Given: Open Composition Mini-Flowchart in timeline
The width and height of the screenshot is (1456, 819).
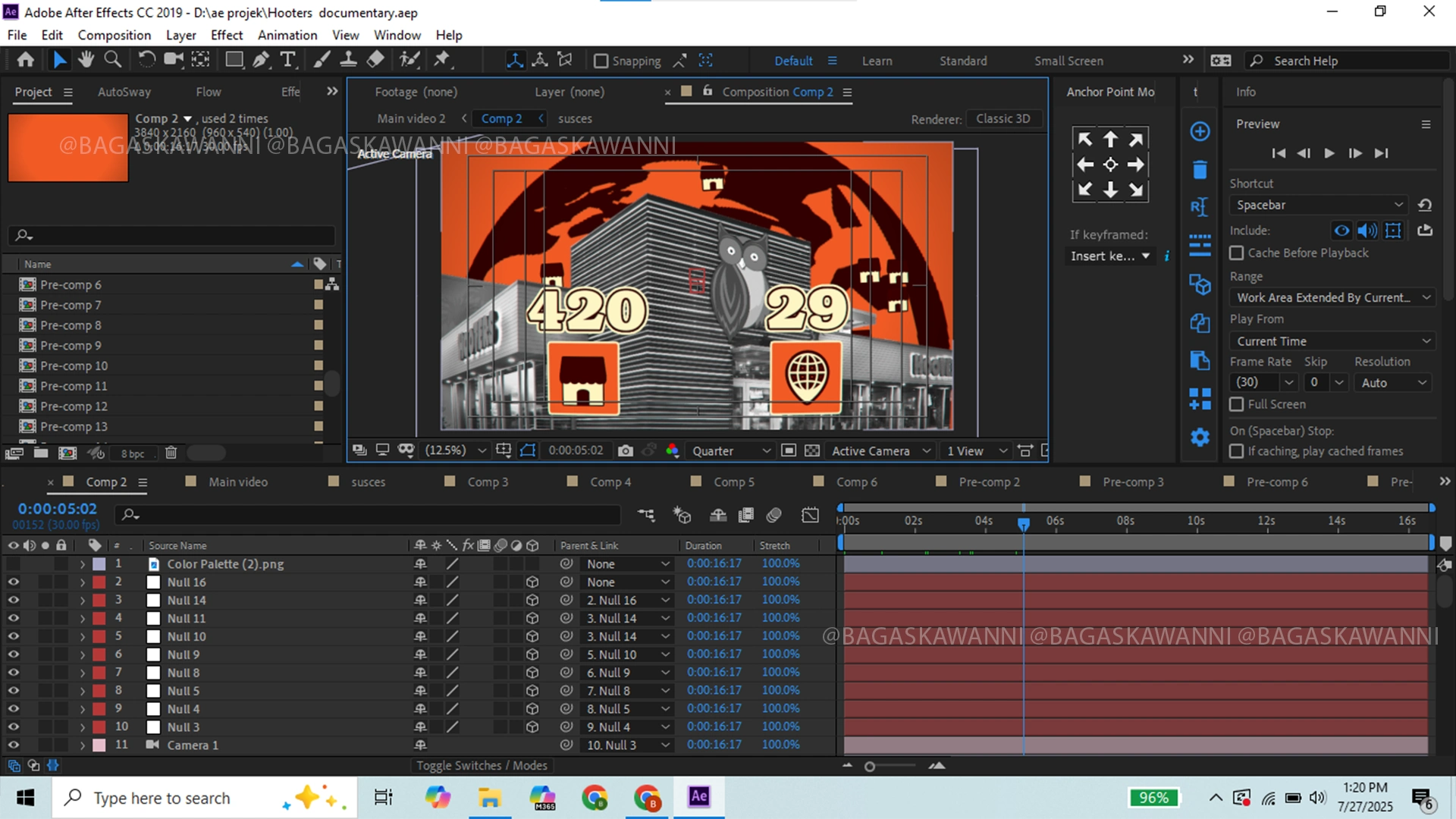Looking at the screenshot, I should (x=646, y=515).
